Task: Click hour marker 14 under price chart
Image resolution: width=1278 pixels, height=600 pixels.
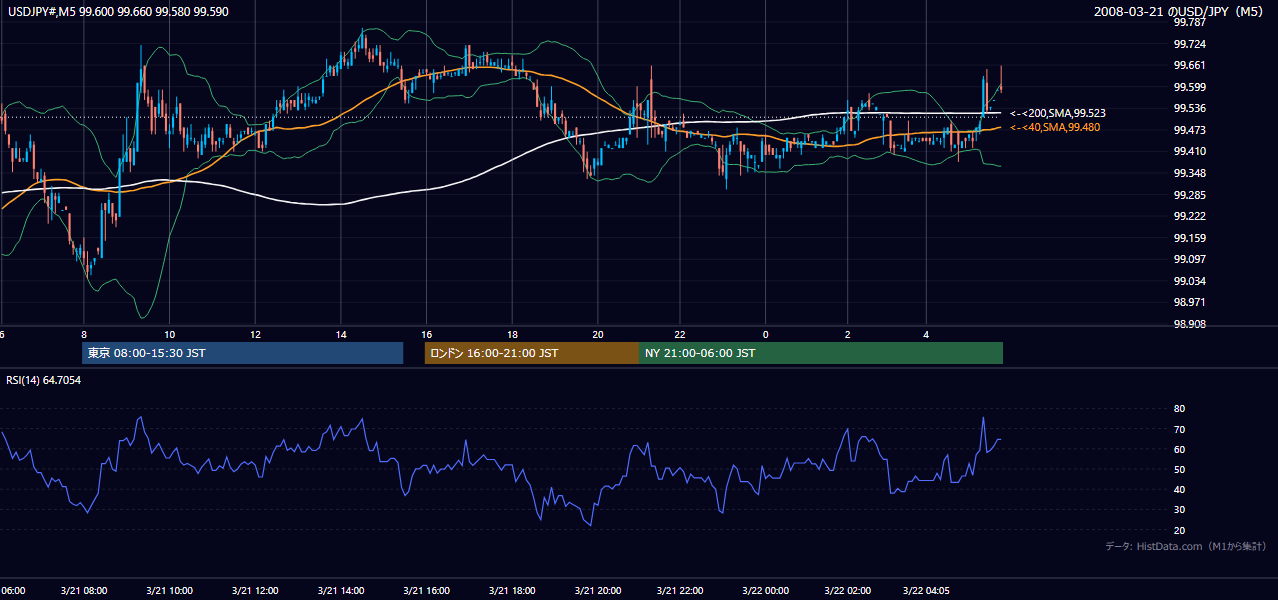Action: (340, 334)
